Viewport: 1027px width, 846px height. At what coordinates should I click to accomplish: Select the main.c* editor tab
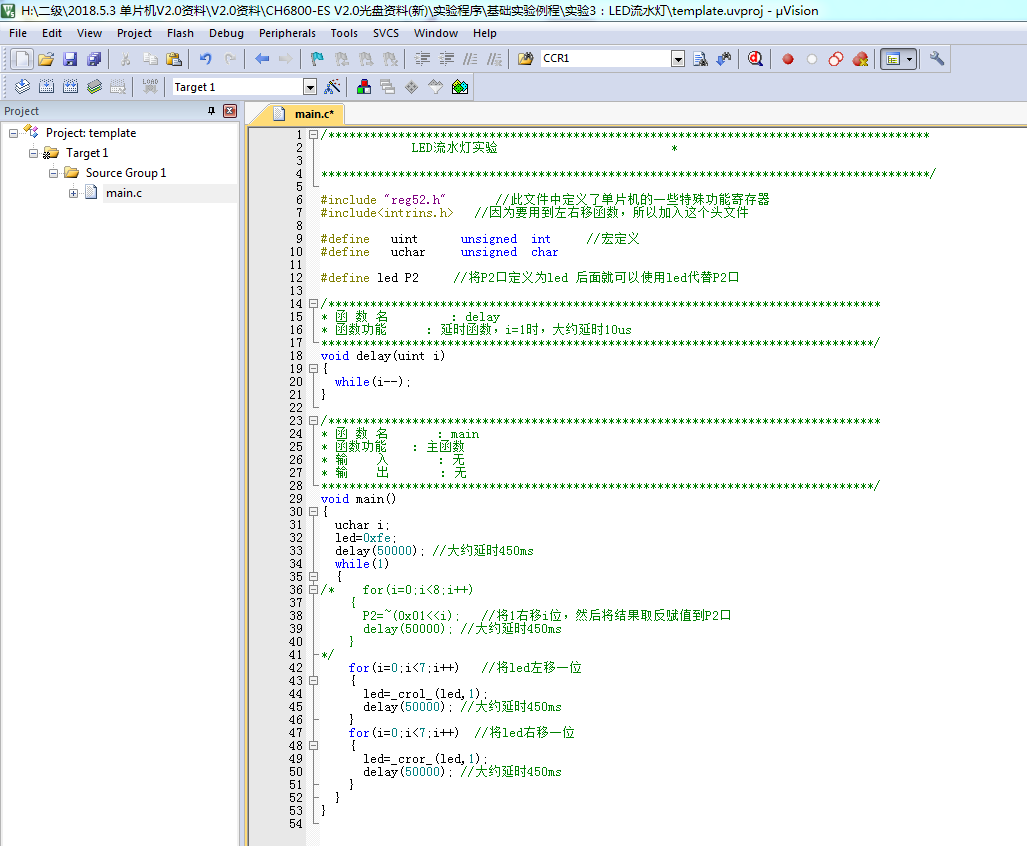pos(312,114)
